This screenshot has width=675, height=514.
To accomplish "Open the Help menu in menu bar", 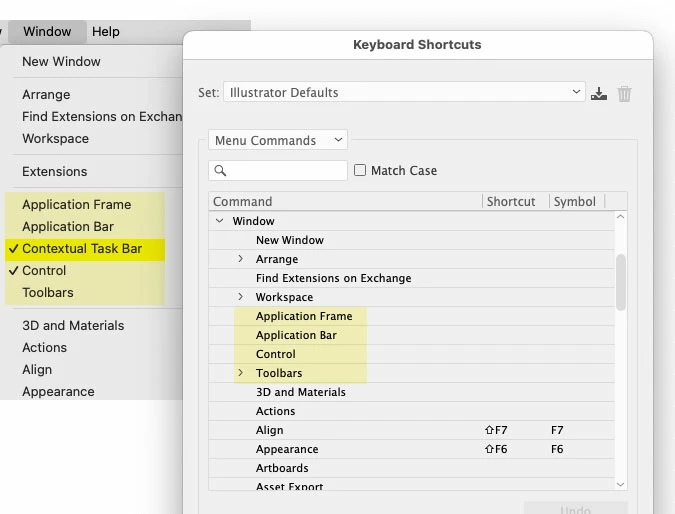I will point(105,32).
